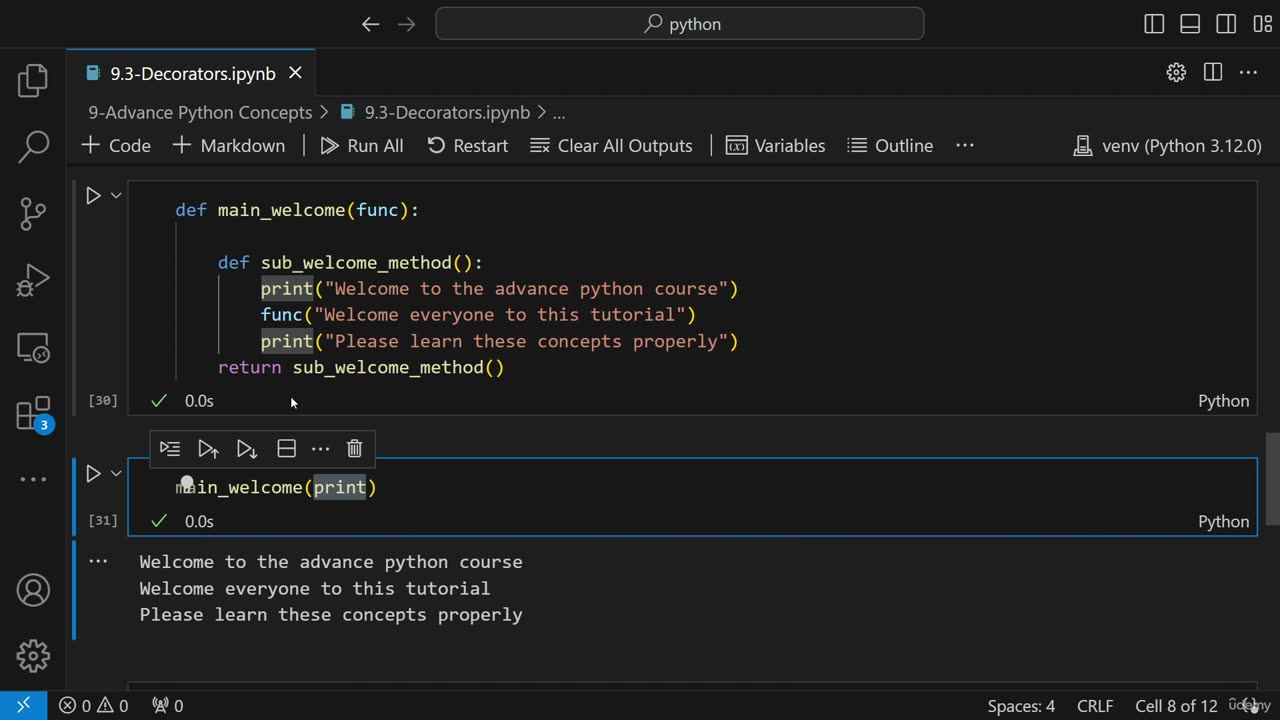
Task: Click execution count [30] label
Action: [103, 401]
